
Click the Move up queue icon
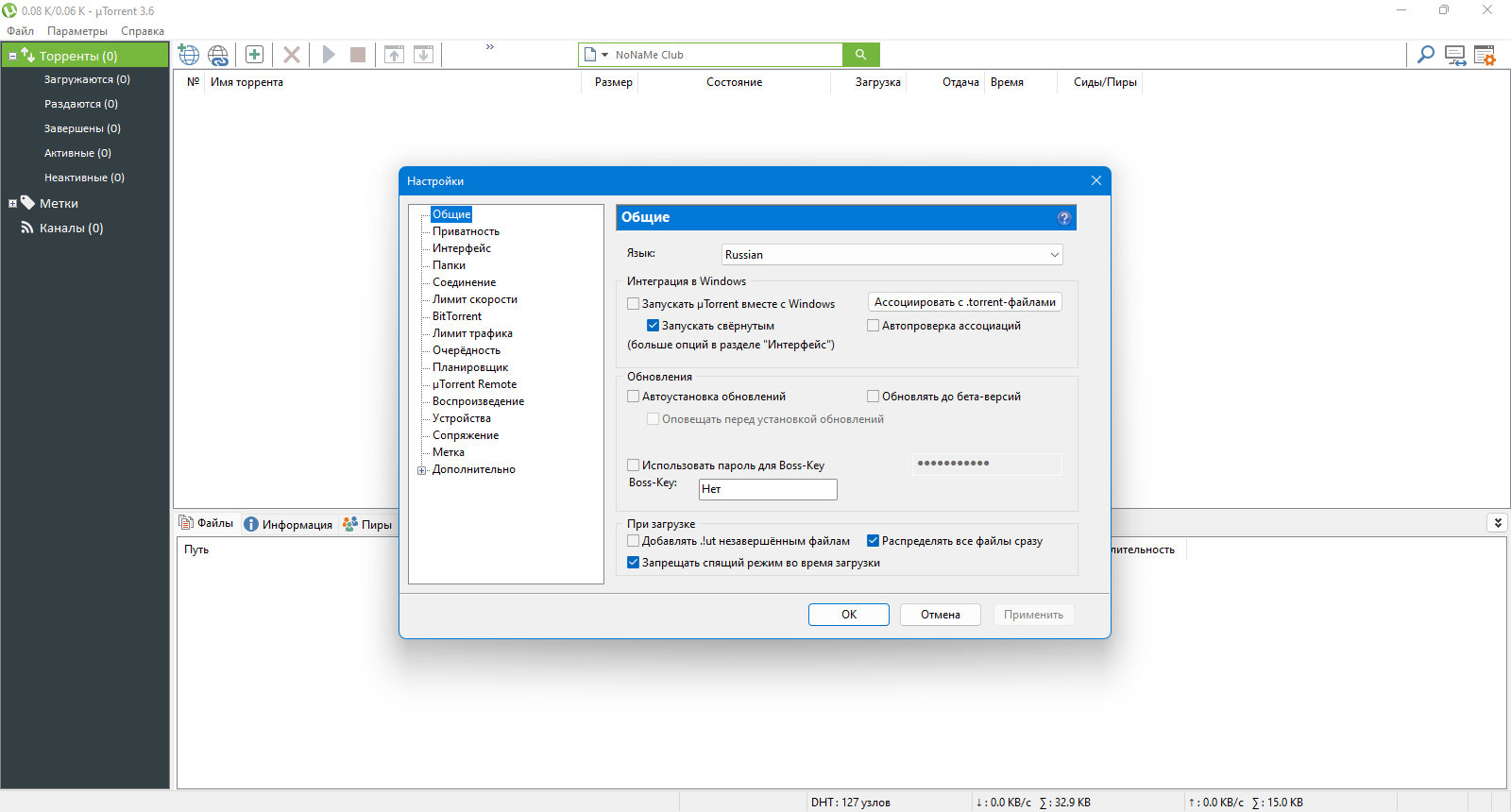click(395, 55)
